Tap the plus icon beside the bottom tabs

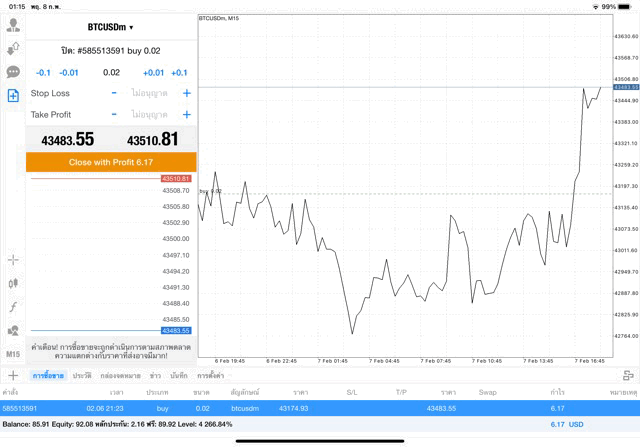(13, 375)
